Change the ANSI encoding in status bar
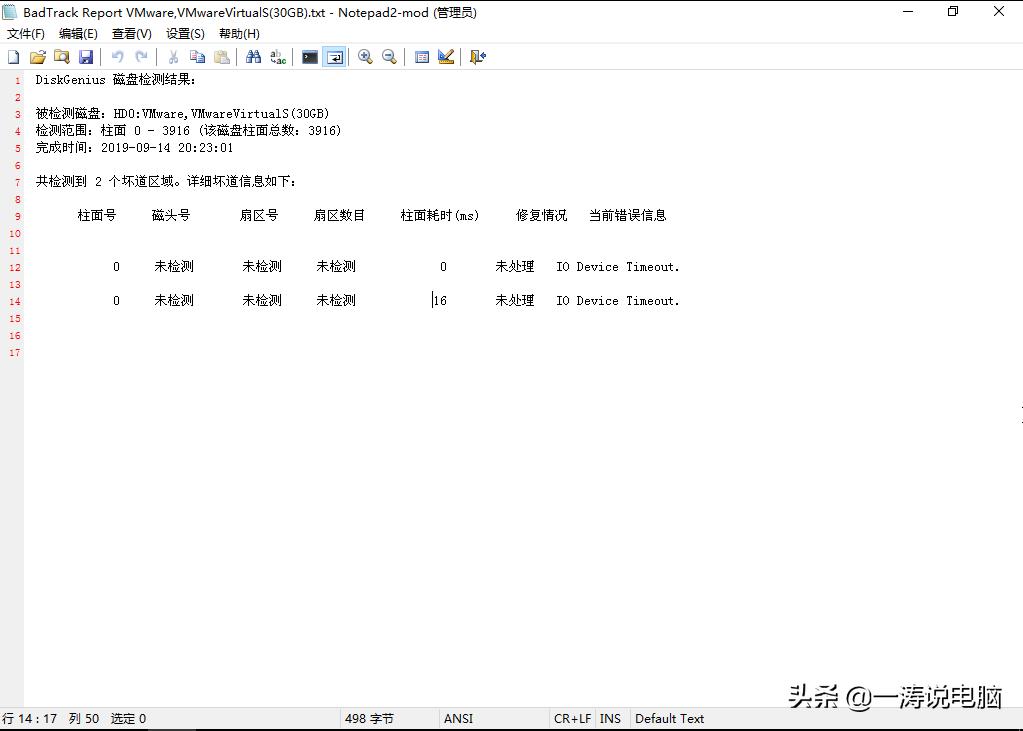This screenshot has height=731, width=1023. tap(457, 718)
